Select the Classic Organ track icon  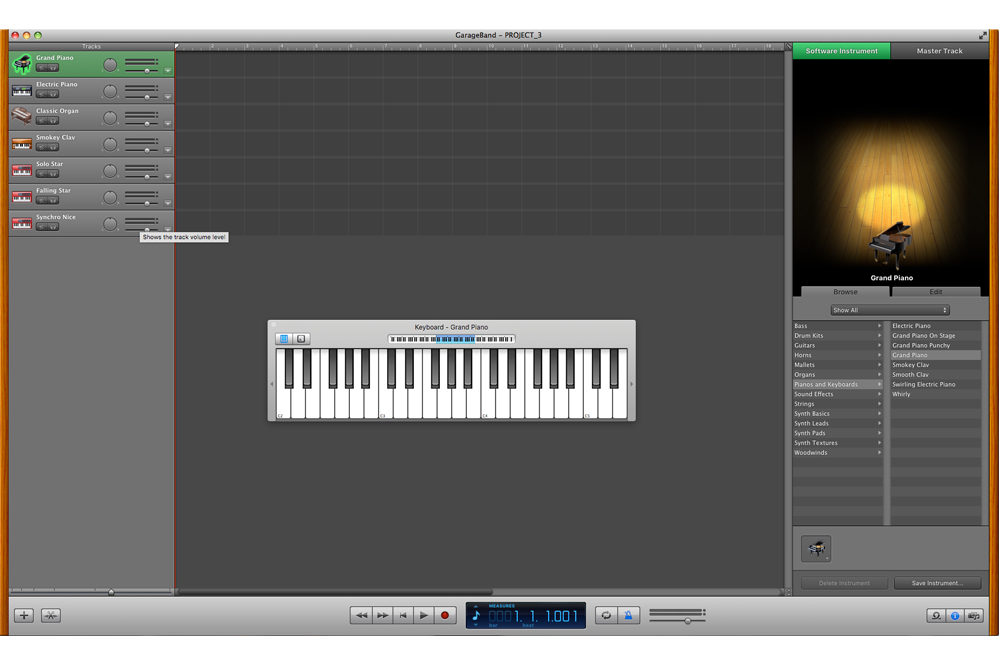[x=22, y=116]
